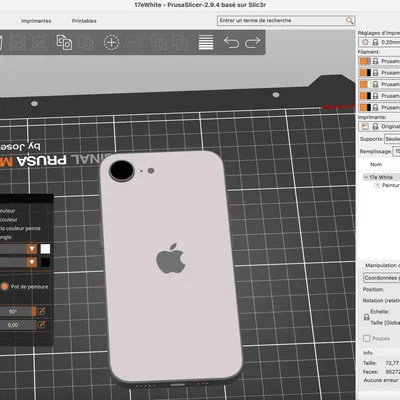Switch to the Imprimantes tab
This screenshot has height=400, width=400.
(x=36, y=21)
